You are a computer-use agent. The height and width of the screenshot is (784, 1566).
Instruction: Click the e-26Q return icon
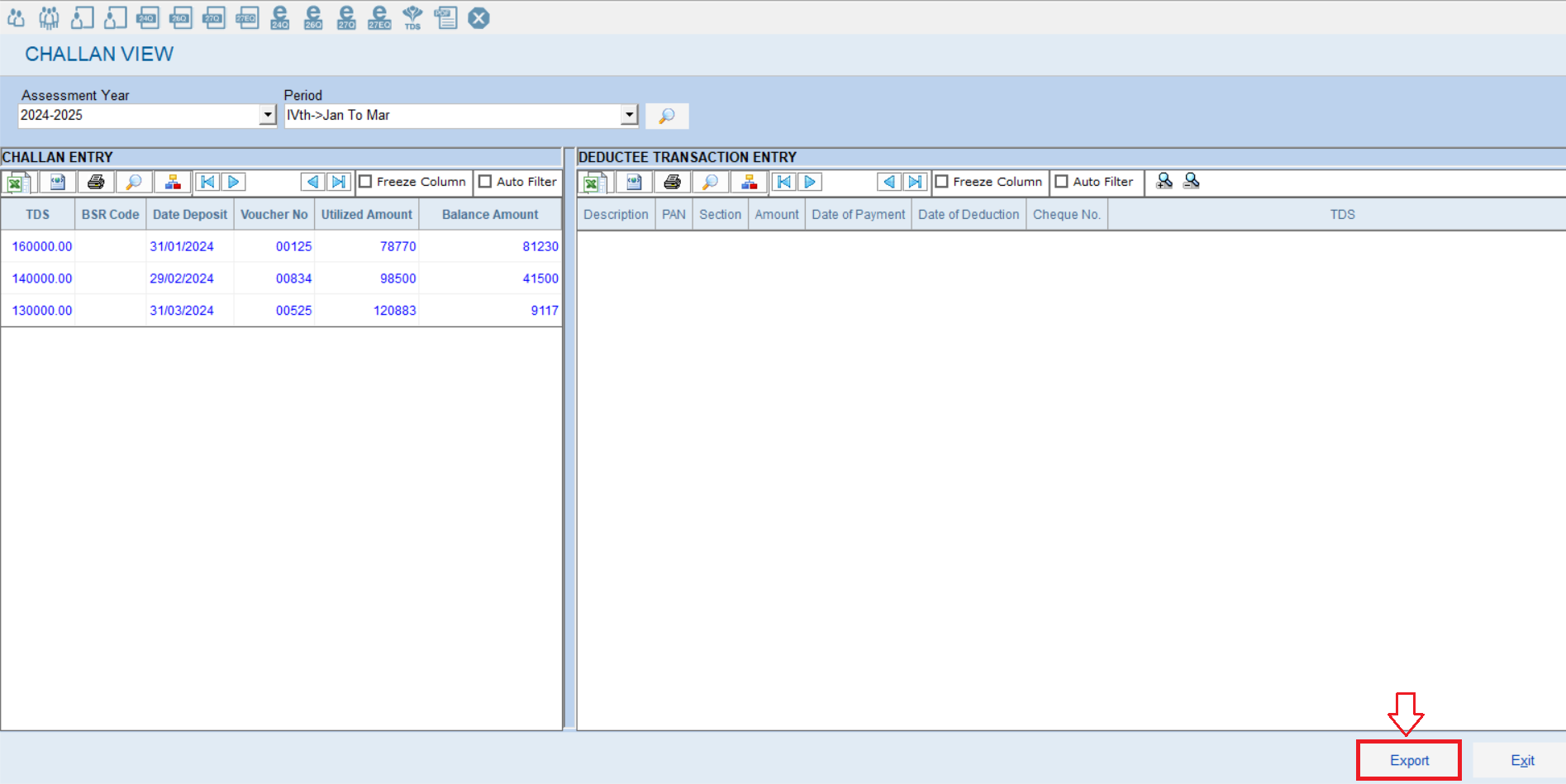(x=313, y=17)
